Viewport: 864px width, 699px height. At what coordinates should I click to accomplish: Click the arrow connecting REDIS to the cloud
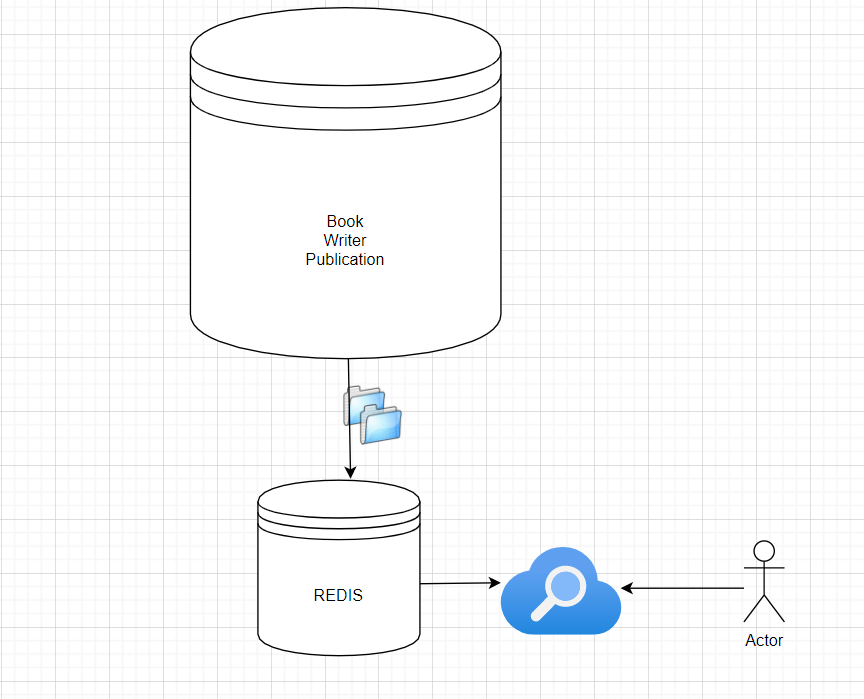click(460, 584)
